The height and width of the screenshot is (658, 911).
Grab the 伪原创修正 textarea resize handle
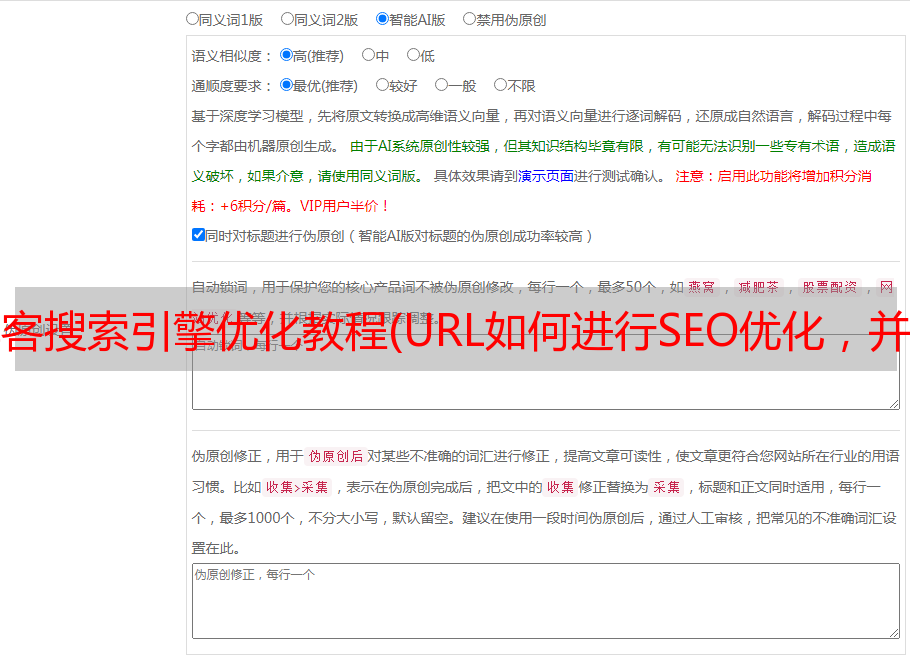[894, 632]
